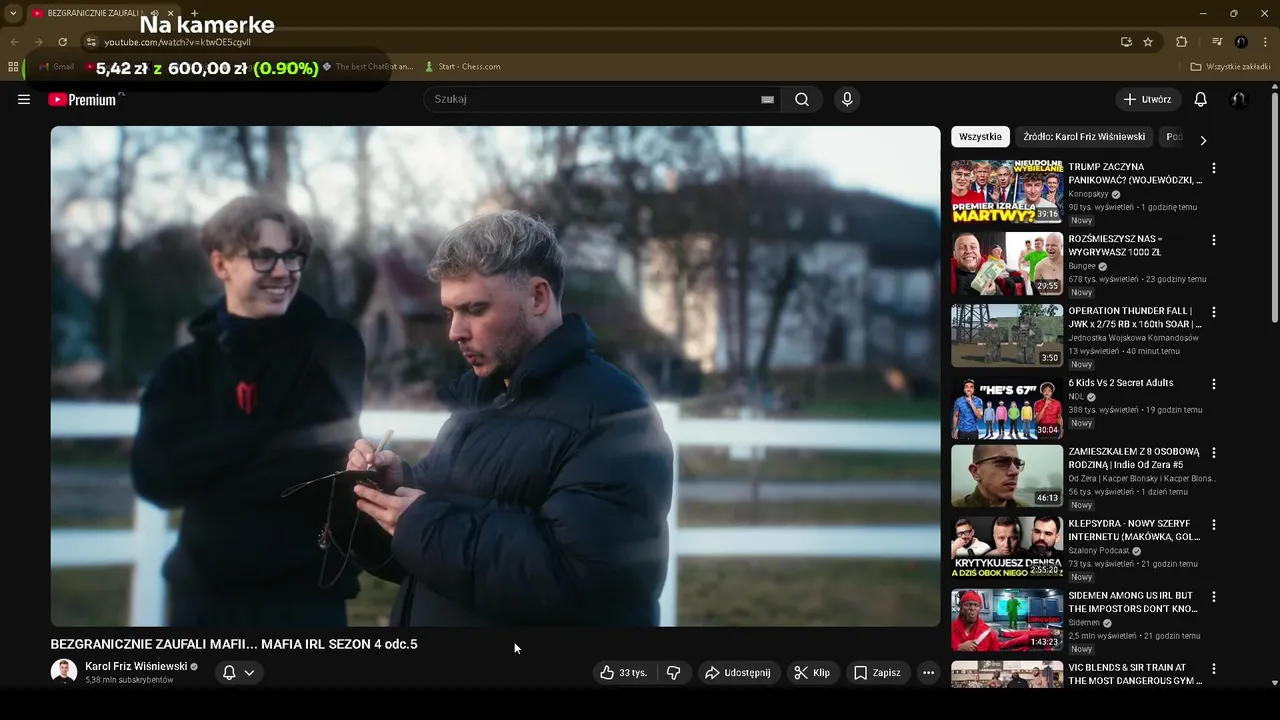Click the Zapisz save button
Image resolution: width=1280 pixels, height=720 pixels.
(877, 673)
